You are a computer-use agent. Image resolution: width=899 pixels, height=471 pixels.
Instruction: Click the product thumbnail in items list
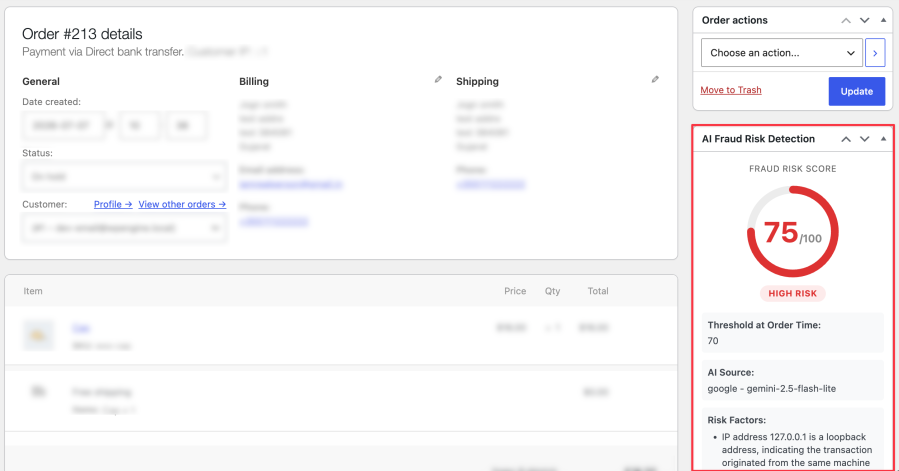pos(38,336)
